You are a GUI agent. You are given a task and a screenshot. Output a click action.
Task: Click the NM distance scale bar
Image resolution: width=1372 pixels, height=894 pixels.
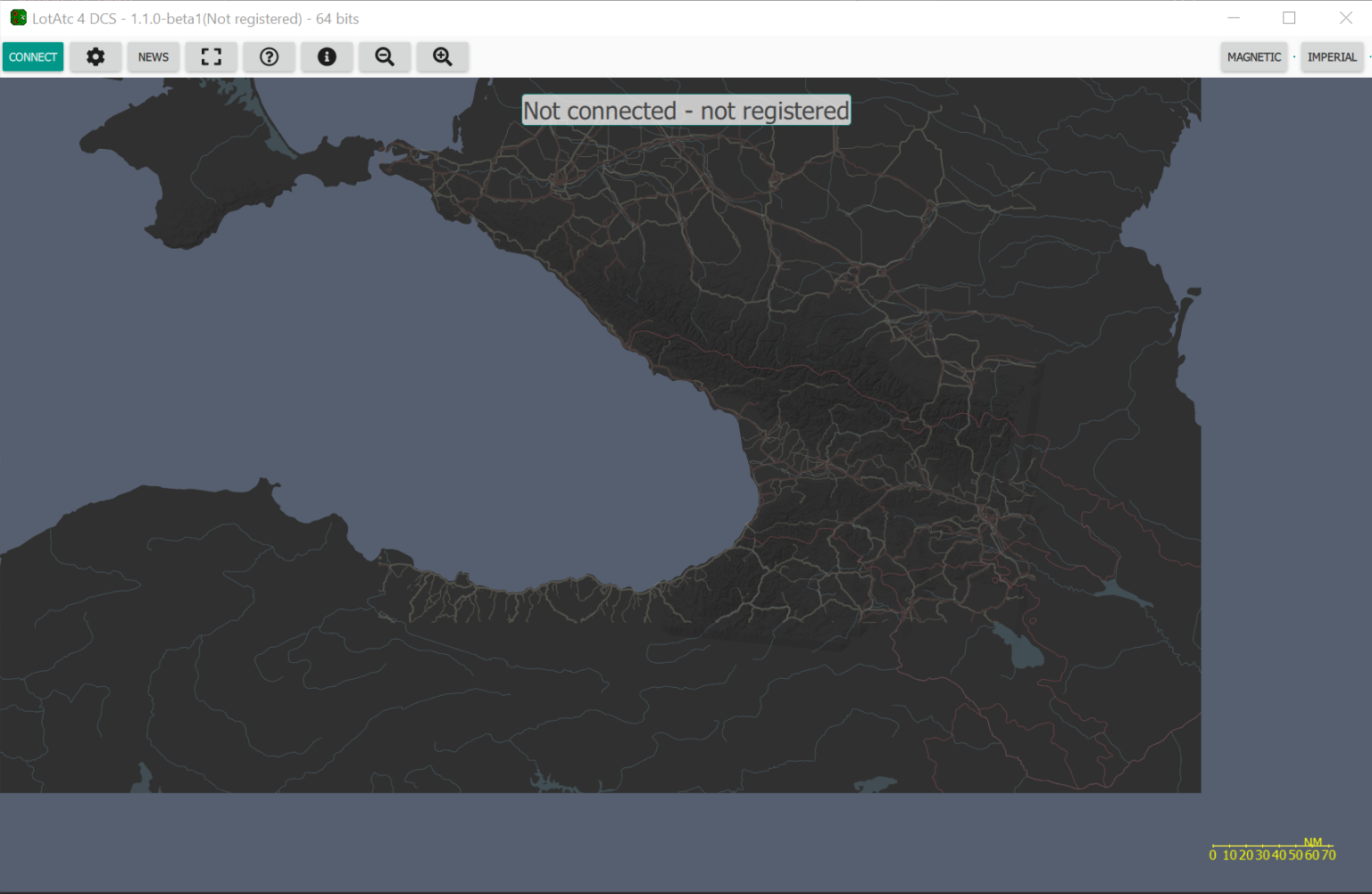pos(1273,849)
